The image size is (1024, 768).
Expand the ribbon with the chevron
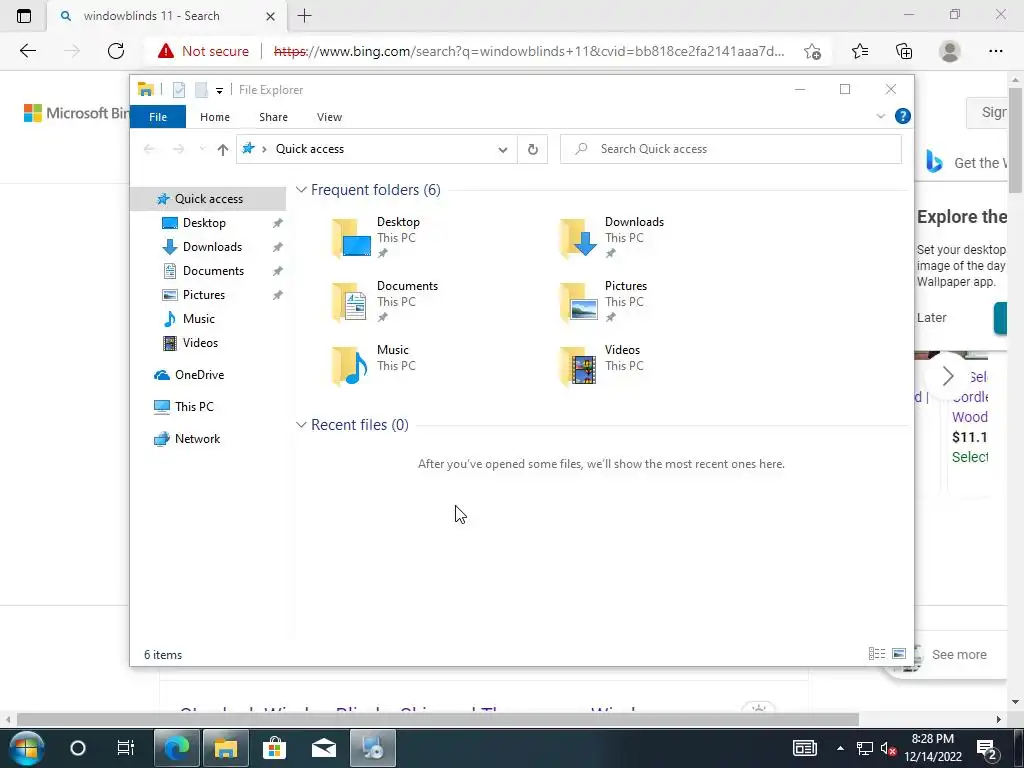tap(880, 116)
